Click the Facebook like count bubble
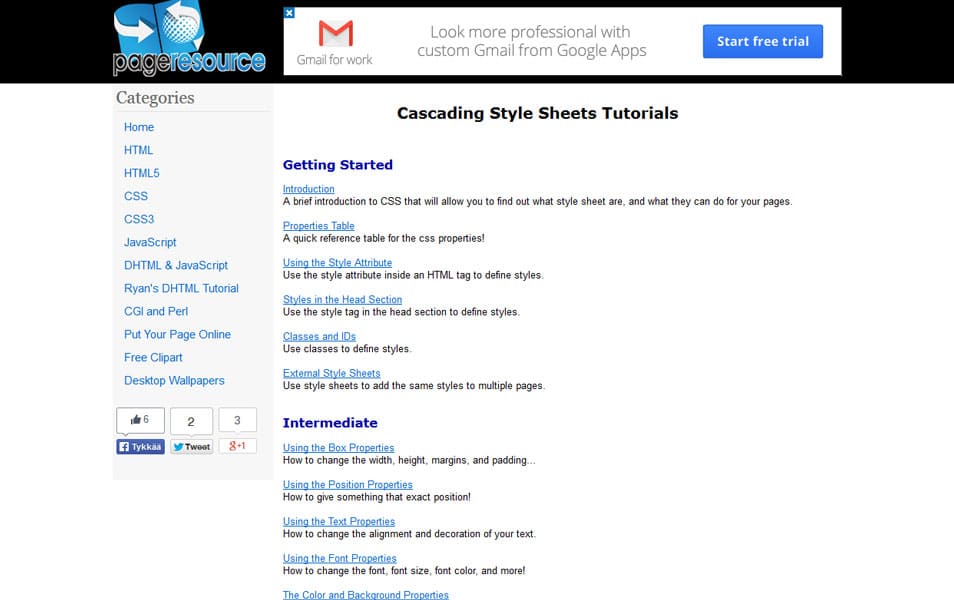 pyautogui.click(x=140, y=420)
